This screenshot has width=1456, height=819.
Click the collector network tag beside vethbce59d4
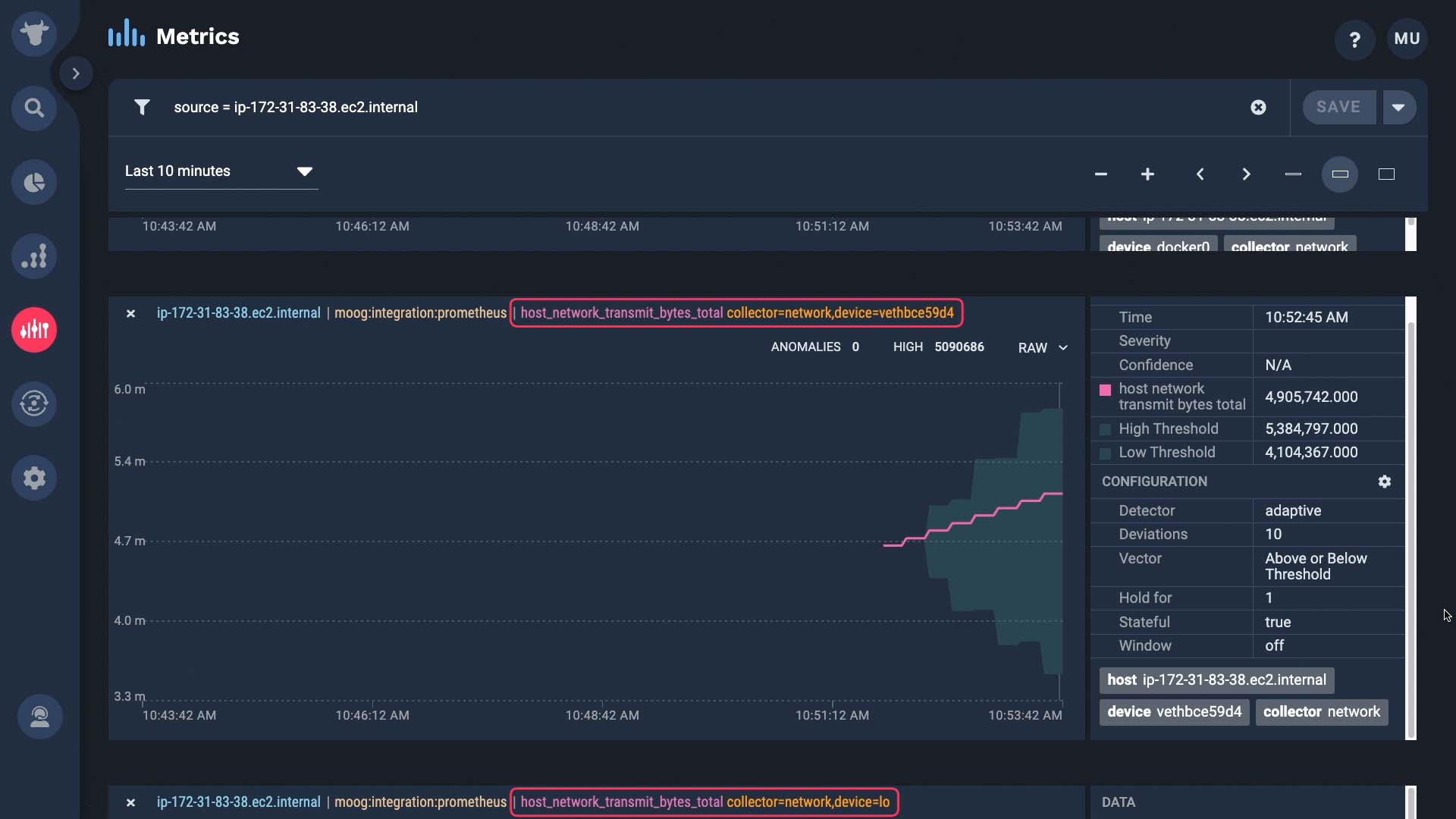[1321, 712]
